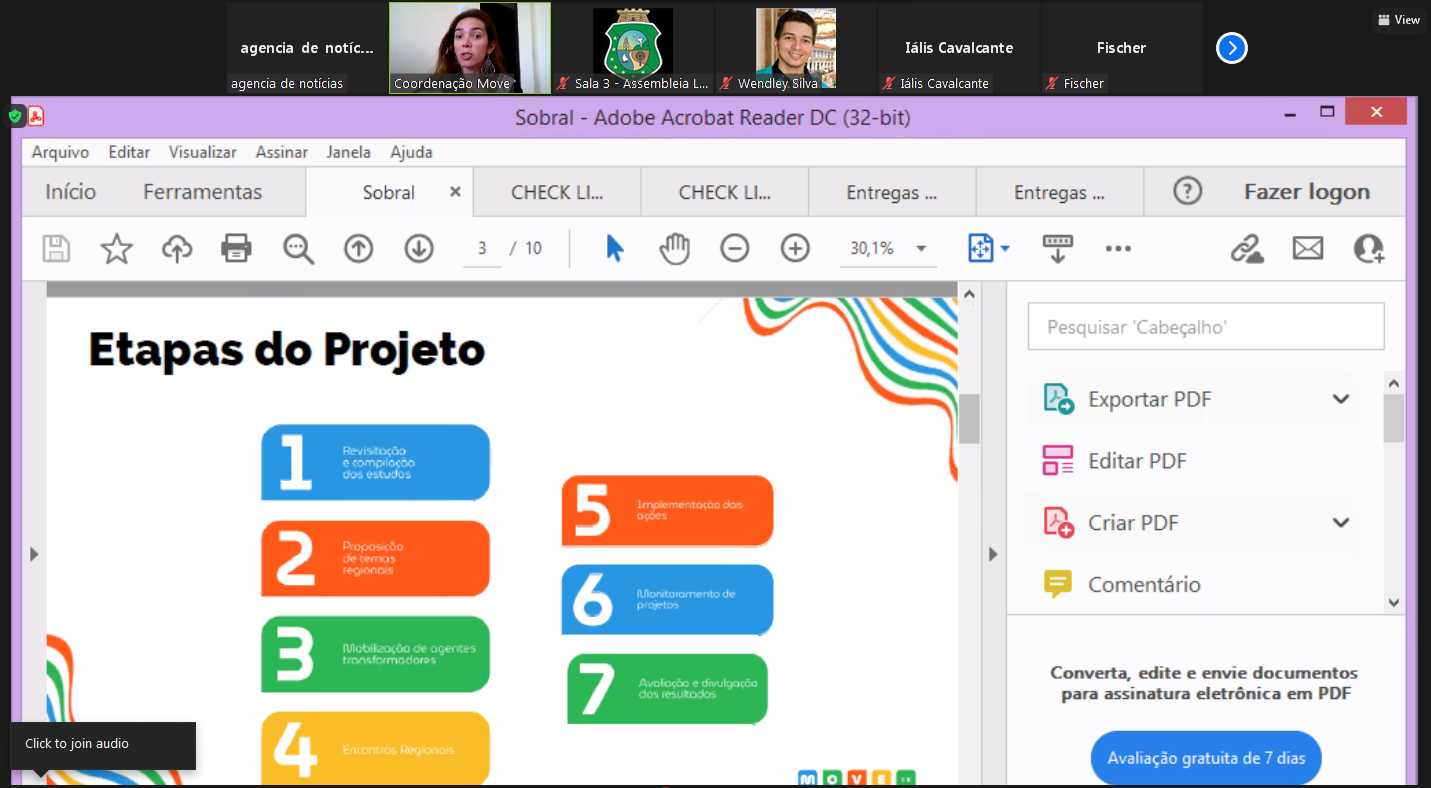Open the 30,1% zoom level dropdown
Screen dimensions: 1431x788
(921, 249)
